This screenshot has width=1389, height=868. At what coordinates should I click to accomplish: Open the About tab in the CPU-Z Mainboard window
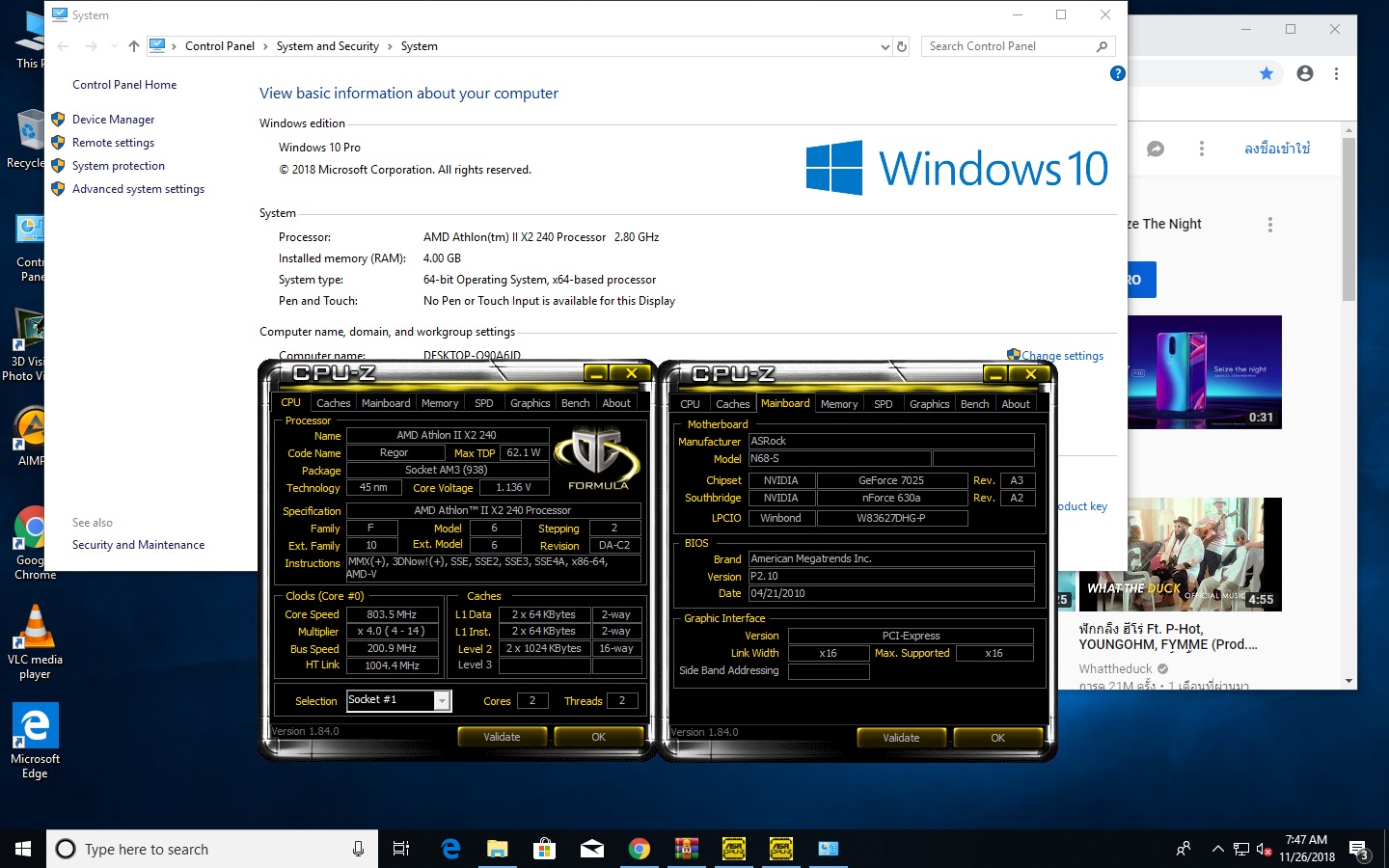pos(1016,404)
